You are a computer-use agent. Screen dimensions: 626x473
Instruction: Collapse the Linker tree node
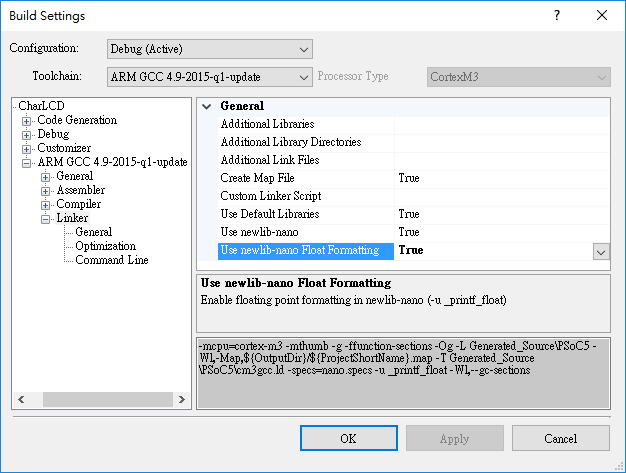[46, 219]
